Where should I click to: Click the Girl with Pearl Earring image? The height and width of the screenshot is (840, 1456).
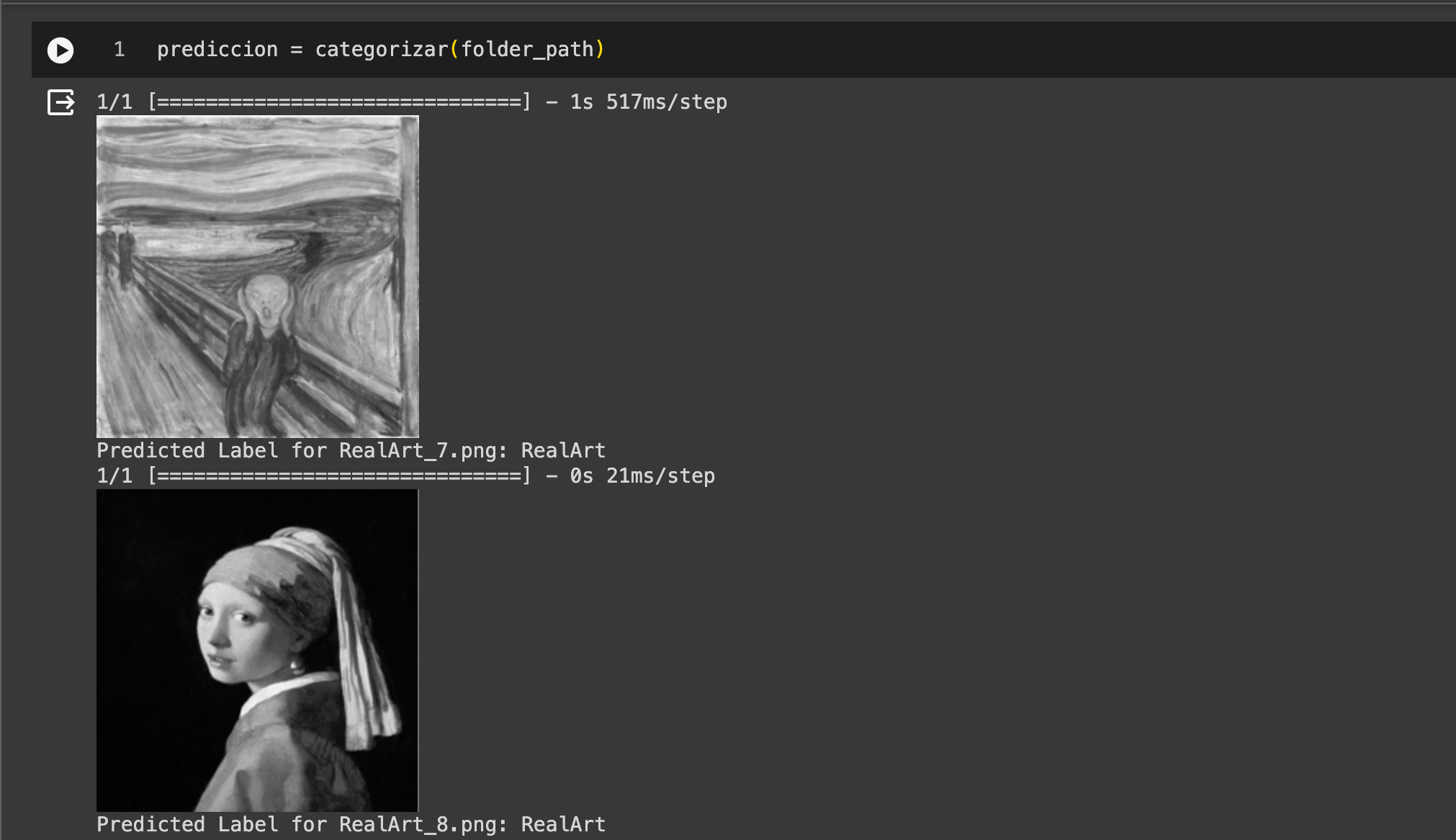click(x=257, y=650)
